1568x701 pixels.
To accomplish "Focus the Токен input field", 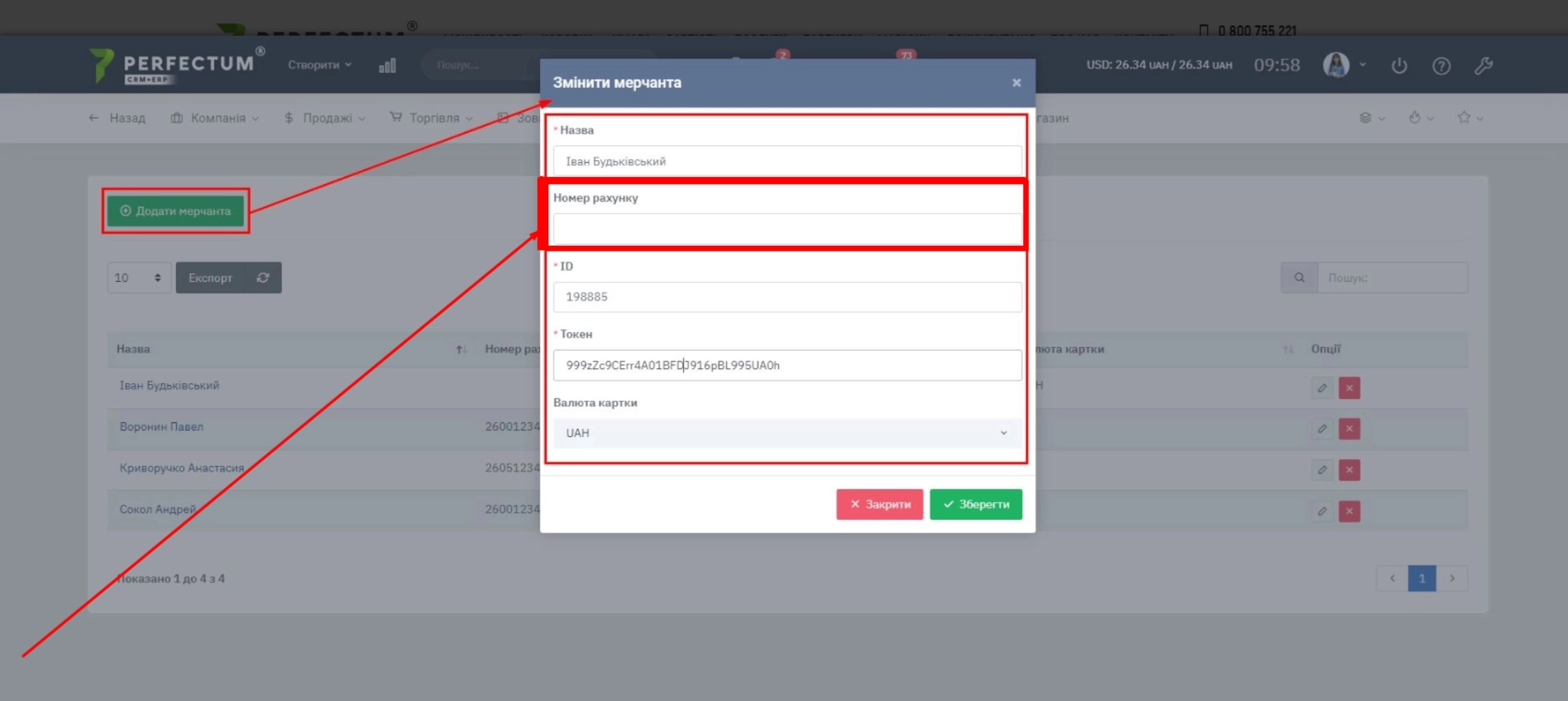I will point(787,365).
